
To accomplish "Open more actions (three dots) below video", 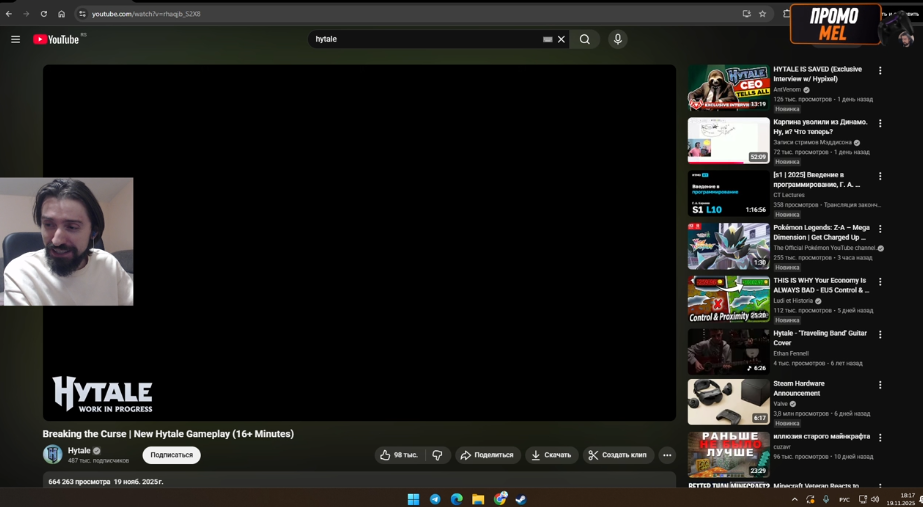I will 667,455.
